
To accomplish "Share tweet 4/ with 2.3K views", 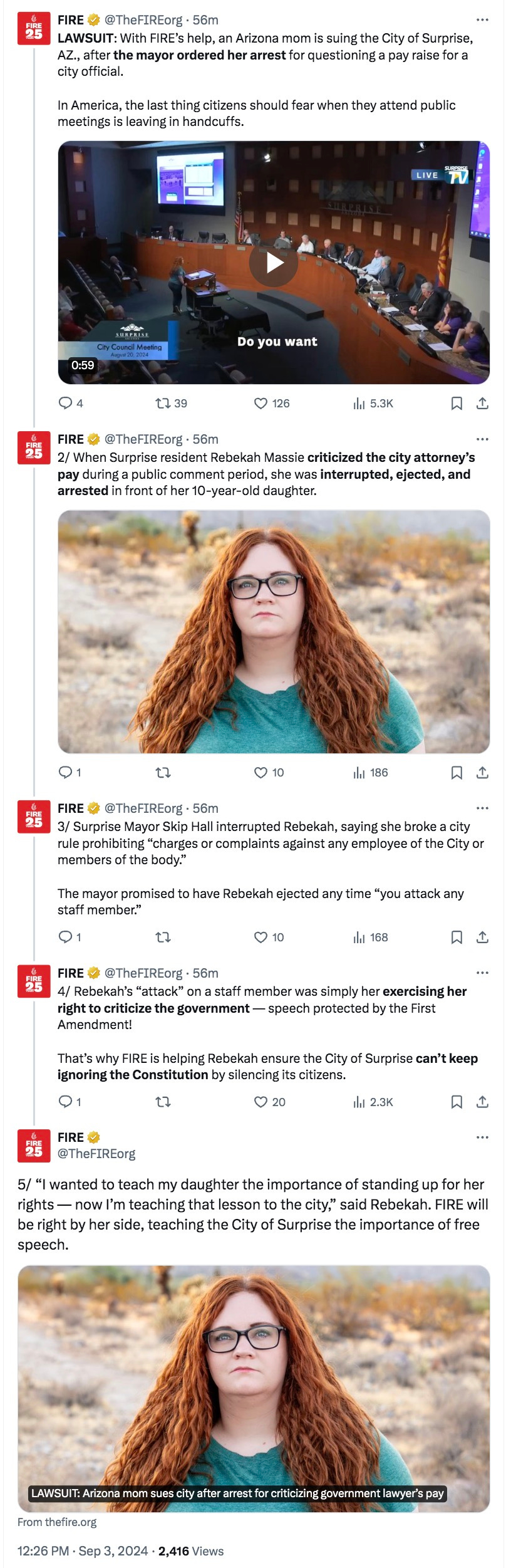I will point(482,1102).
